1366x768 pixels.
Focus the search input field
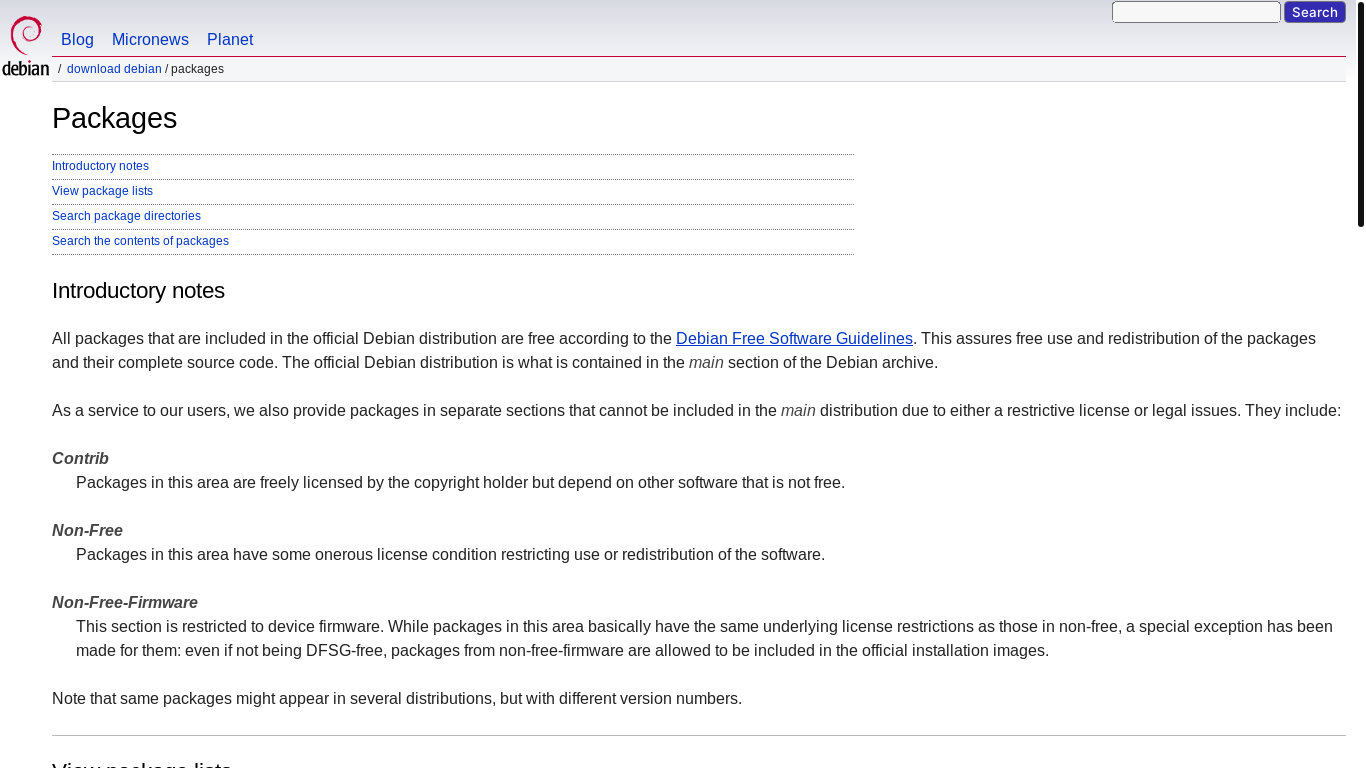point(1196,12)
